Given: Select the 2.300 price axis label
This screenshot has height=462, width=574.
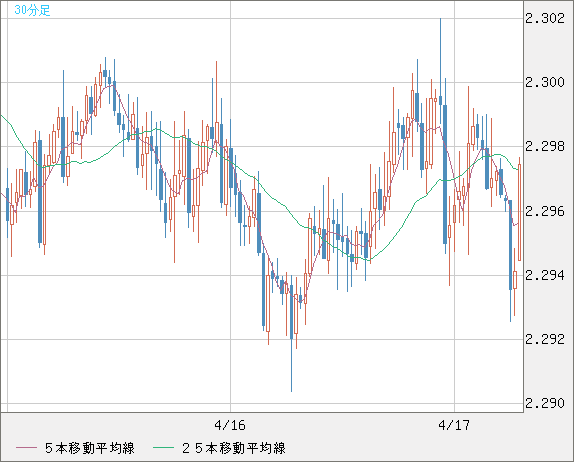Looking at the screenshot, I should tap(545, 82).
